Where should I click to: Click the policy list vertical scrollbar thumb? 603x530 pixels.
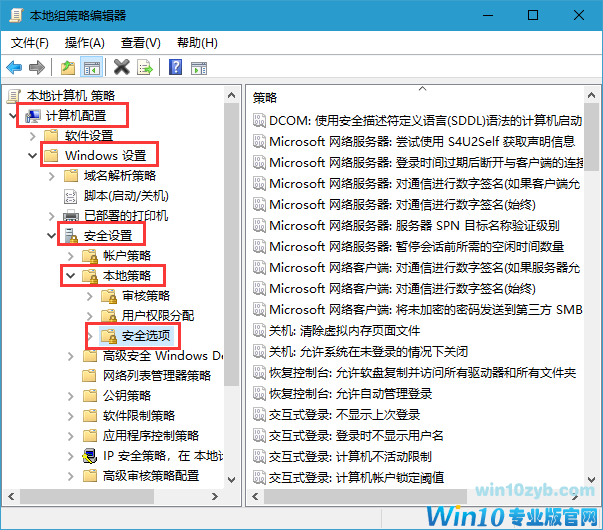tap(591, 137)
